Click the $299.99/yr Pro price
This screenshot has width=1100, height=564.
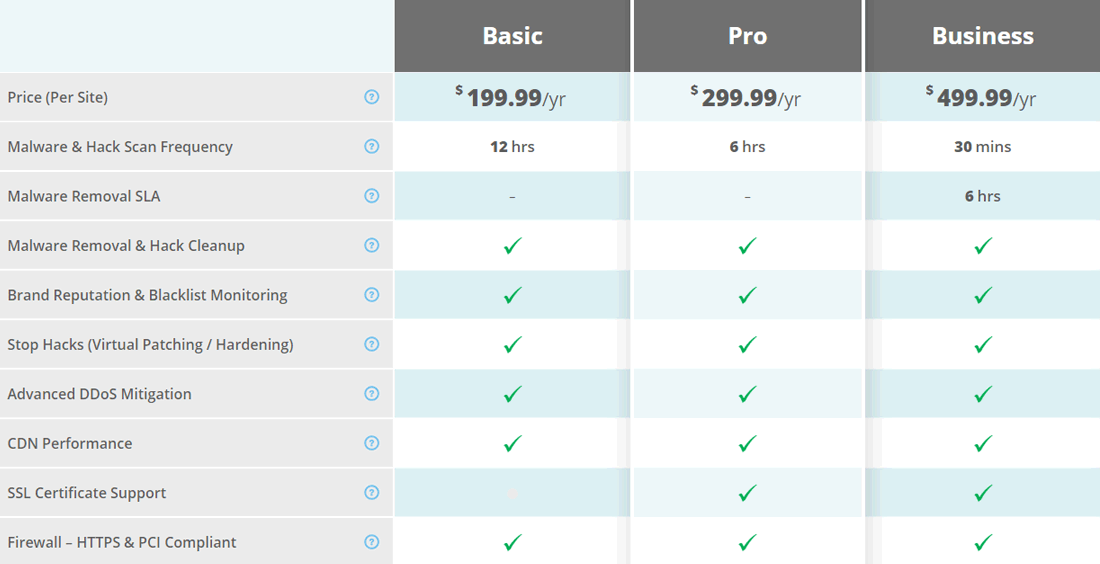[x=746, y=97]
